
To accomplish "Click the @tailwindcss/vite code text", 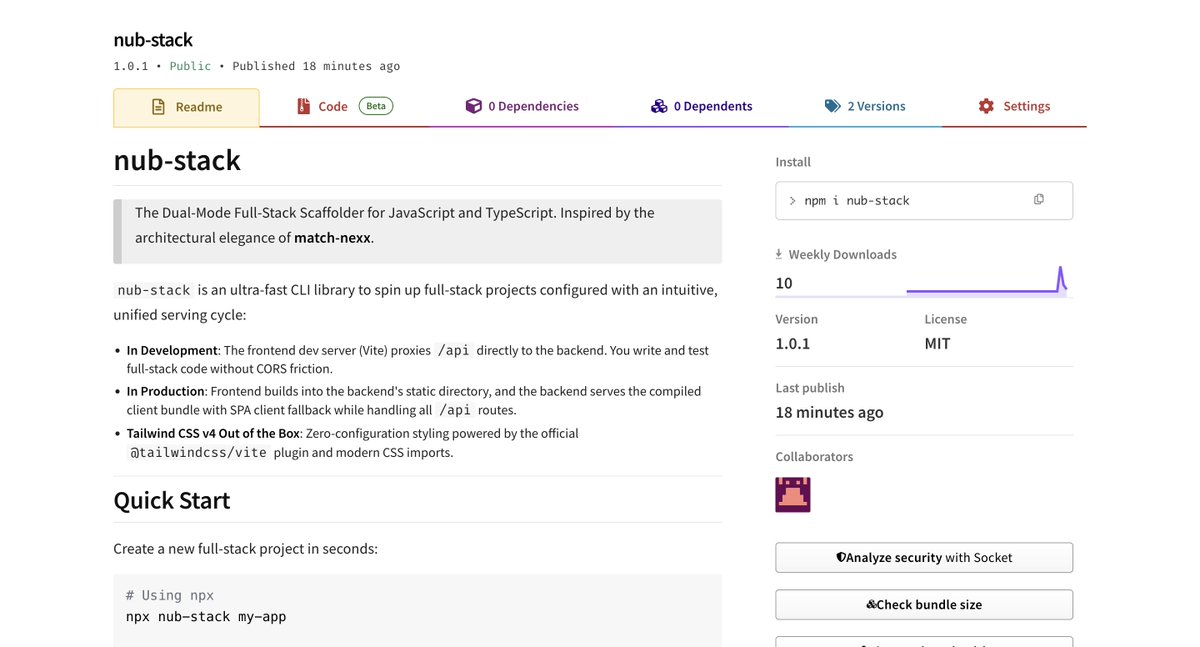I will [x=198, y=453].
